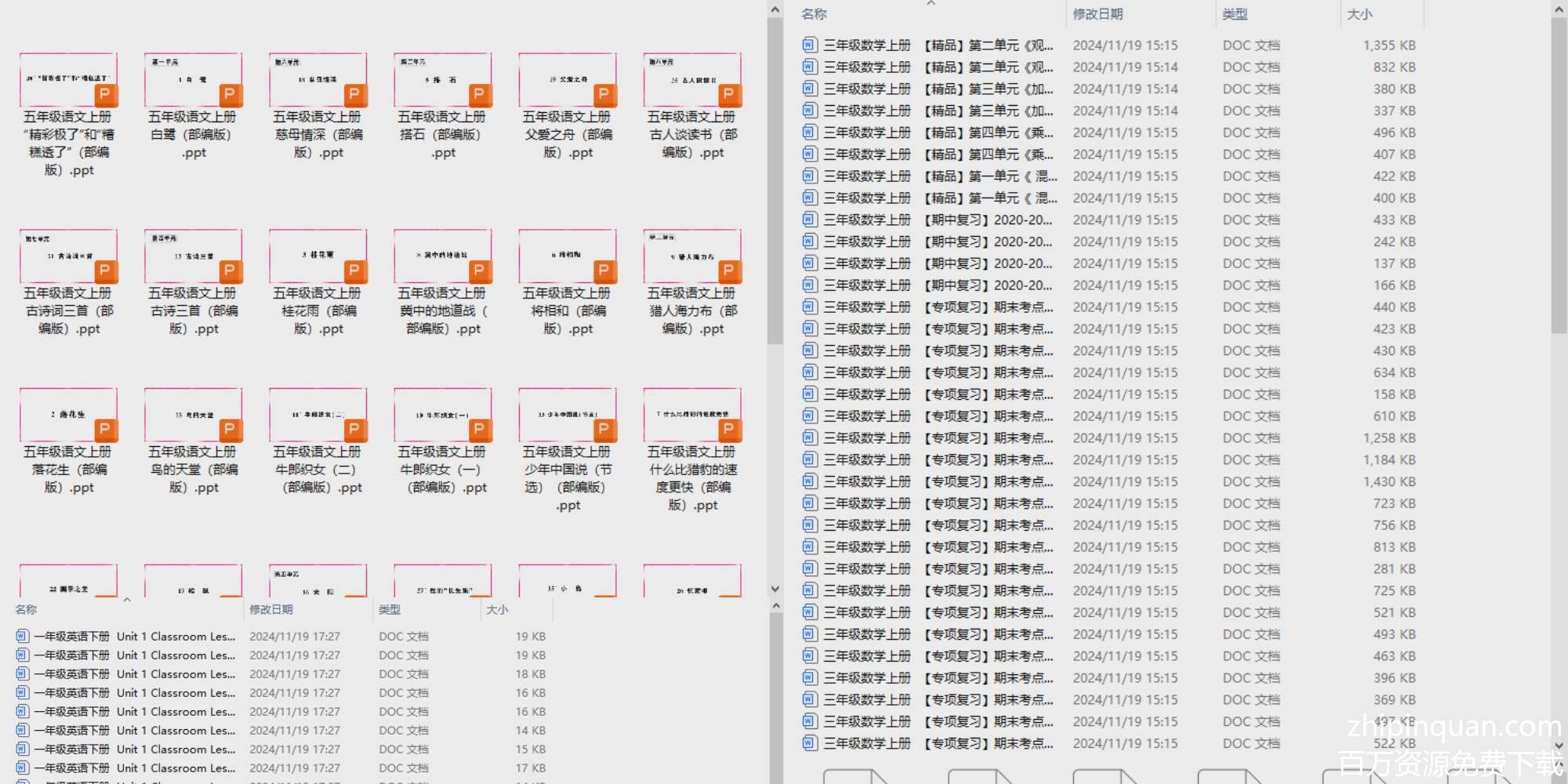Click sort arrow above bottom-left 名称 column
The image size is (1568, 784).
127,600
